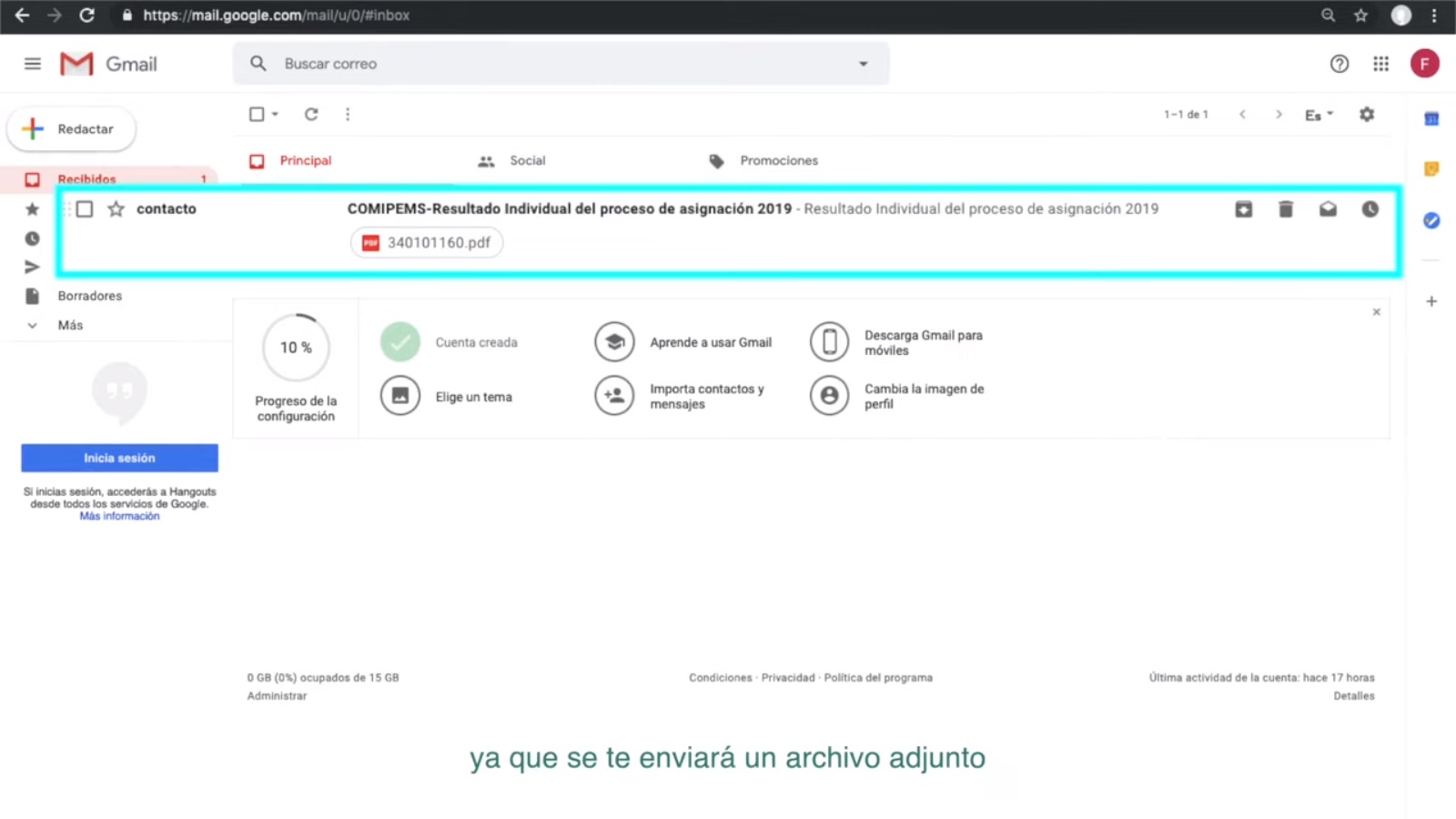The height and width of the screenshot is (819, 1456).
Task: Click the add-ons plus icon in side panel
Action: pyautogui.click(x=1431, y=301)
